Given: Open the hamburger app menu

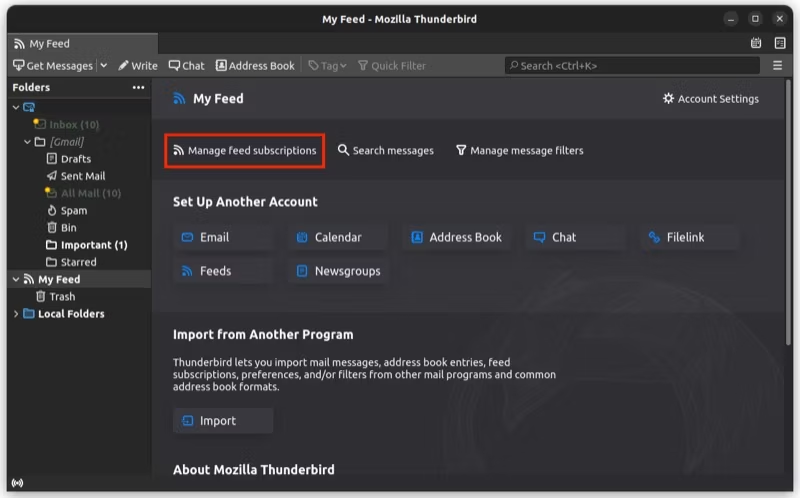Looking at the screenshot, I should [778, 66].
